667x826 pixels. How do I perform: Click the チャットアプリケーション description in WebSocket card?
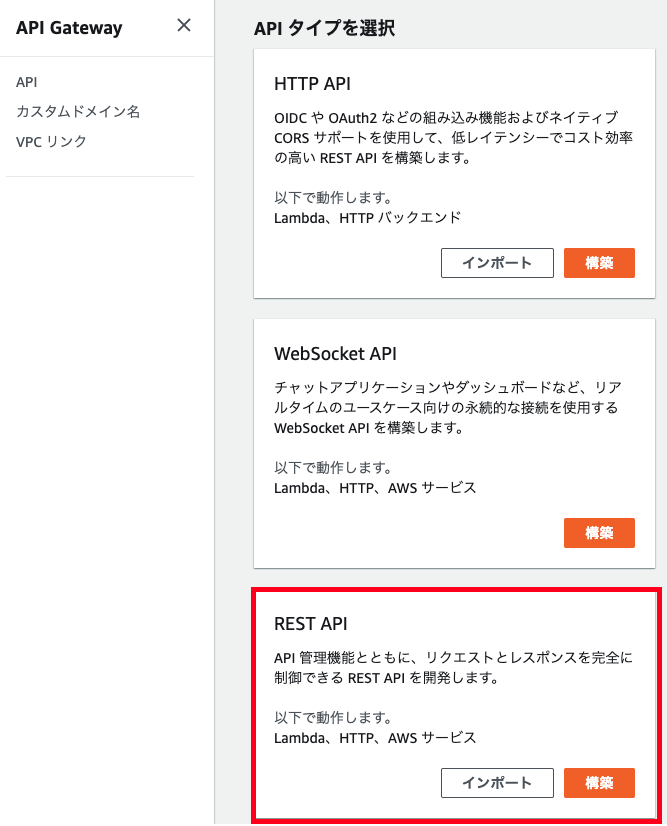coord(448,407)
